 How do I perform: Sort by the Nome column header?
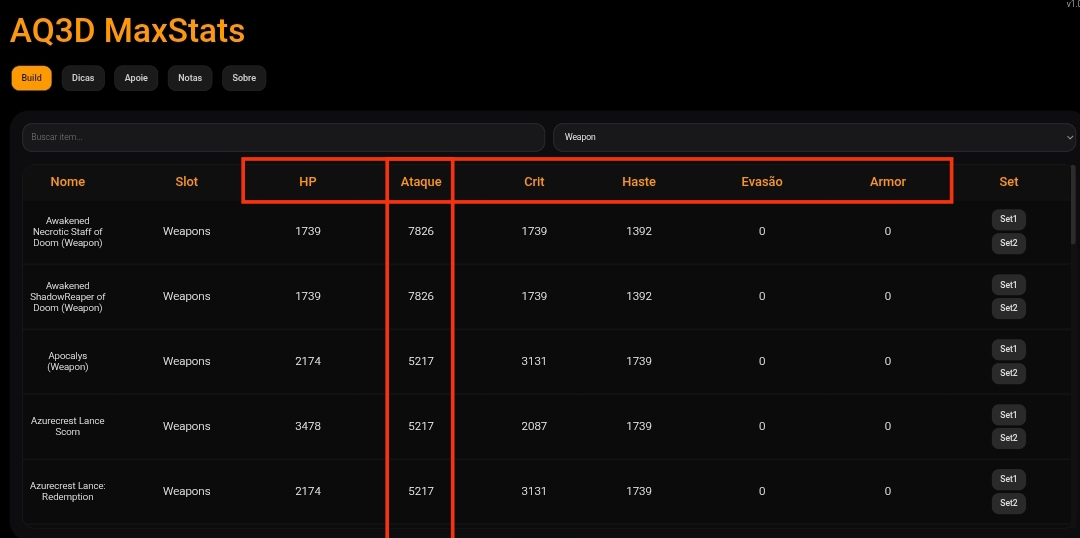tap(68, 182)
